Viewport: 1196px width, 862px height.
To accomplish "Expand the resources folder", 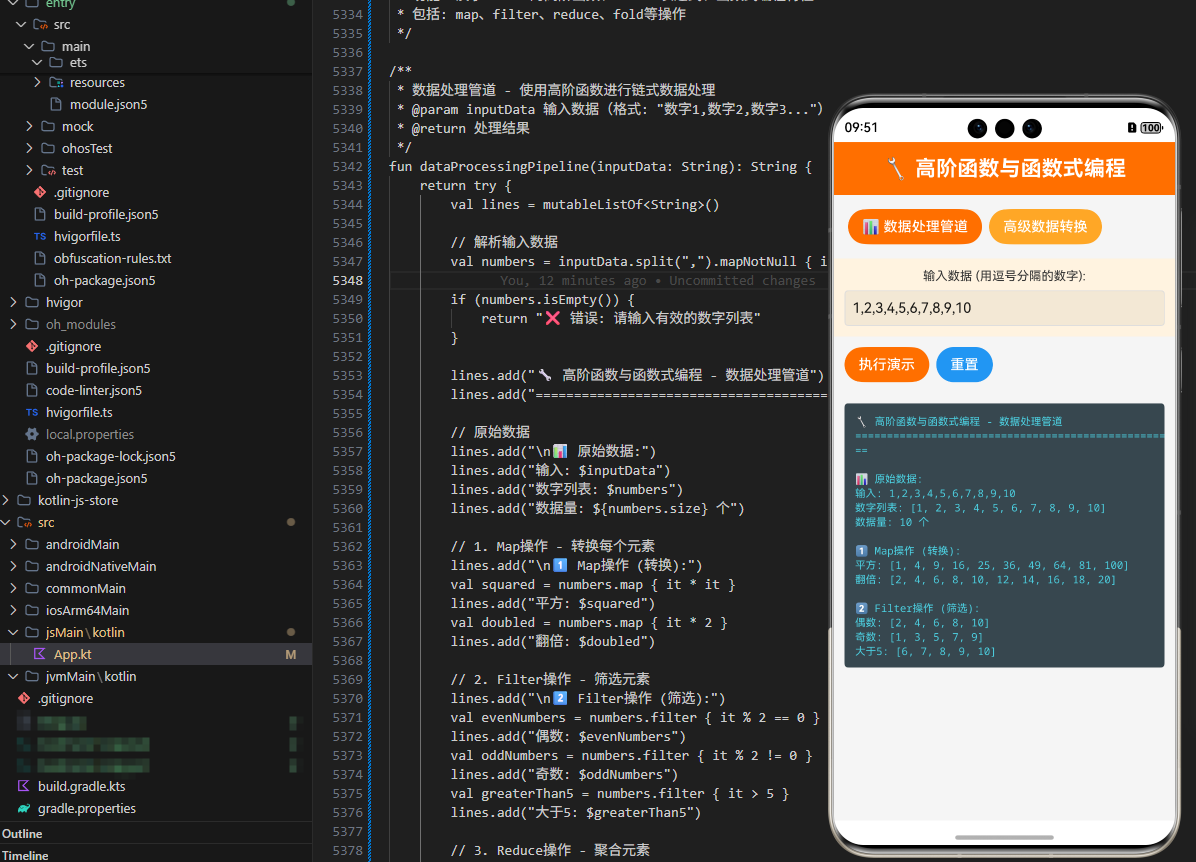I will [37, 82].
